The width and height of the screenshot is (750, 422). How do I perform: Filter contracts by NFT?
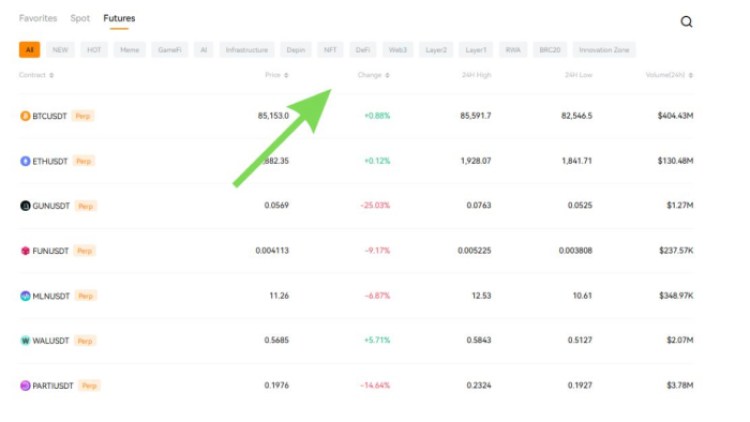[330, 50]
